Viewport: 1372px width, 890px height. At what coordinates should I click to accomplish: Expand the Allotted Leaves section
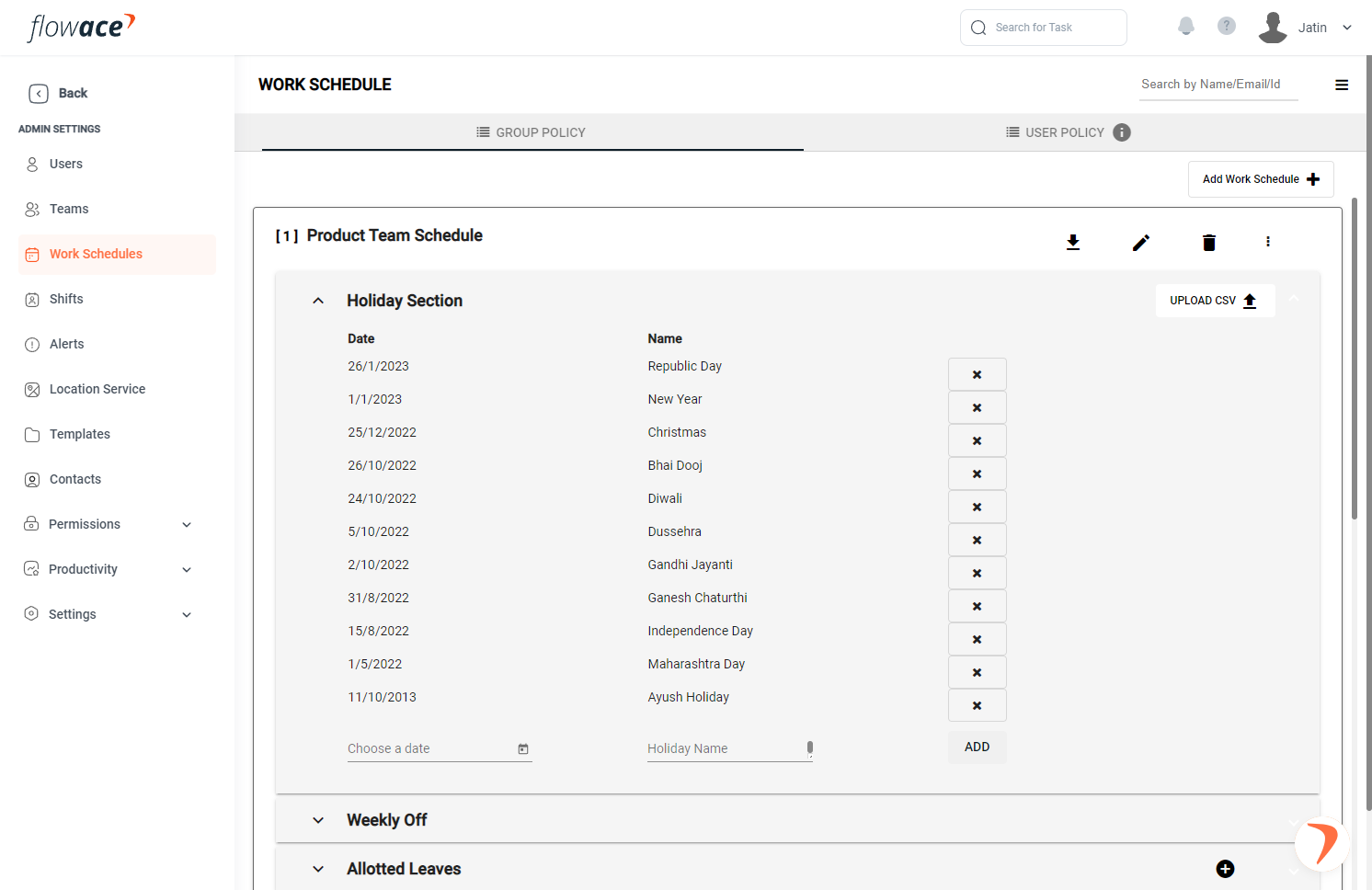[318, 869]
